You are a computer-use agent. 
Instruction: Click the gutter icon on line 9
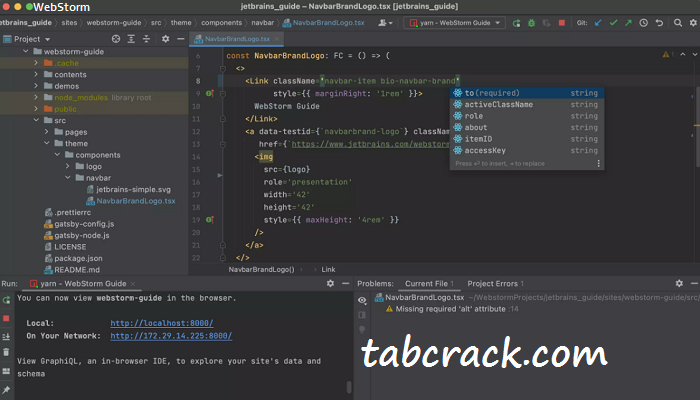point(210,94)
